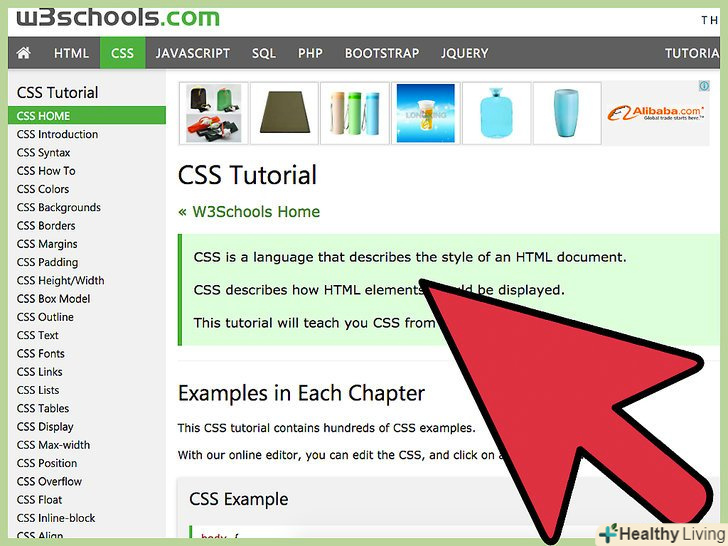Click the CSS Example box heading
The height and width of the screenshot is (546, 728).
(x=239, y=499)
